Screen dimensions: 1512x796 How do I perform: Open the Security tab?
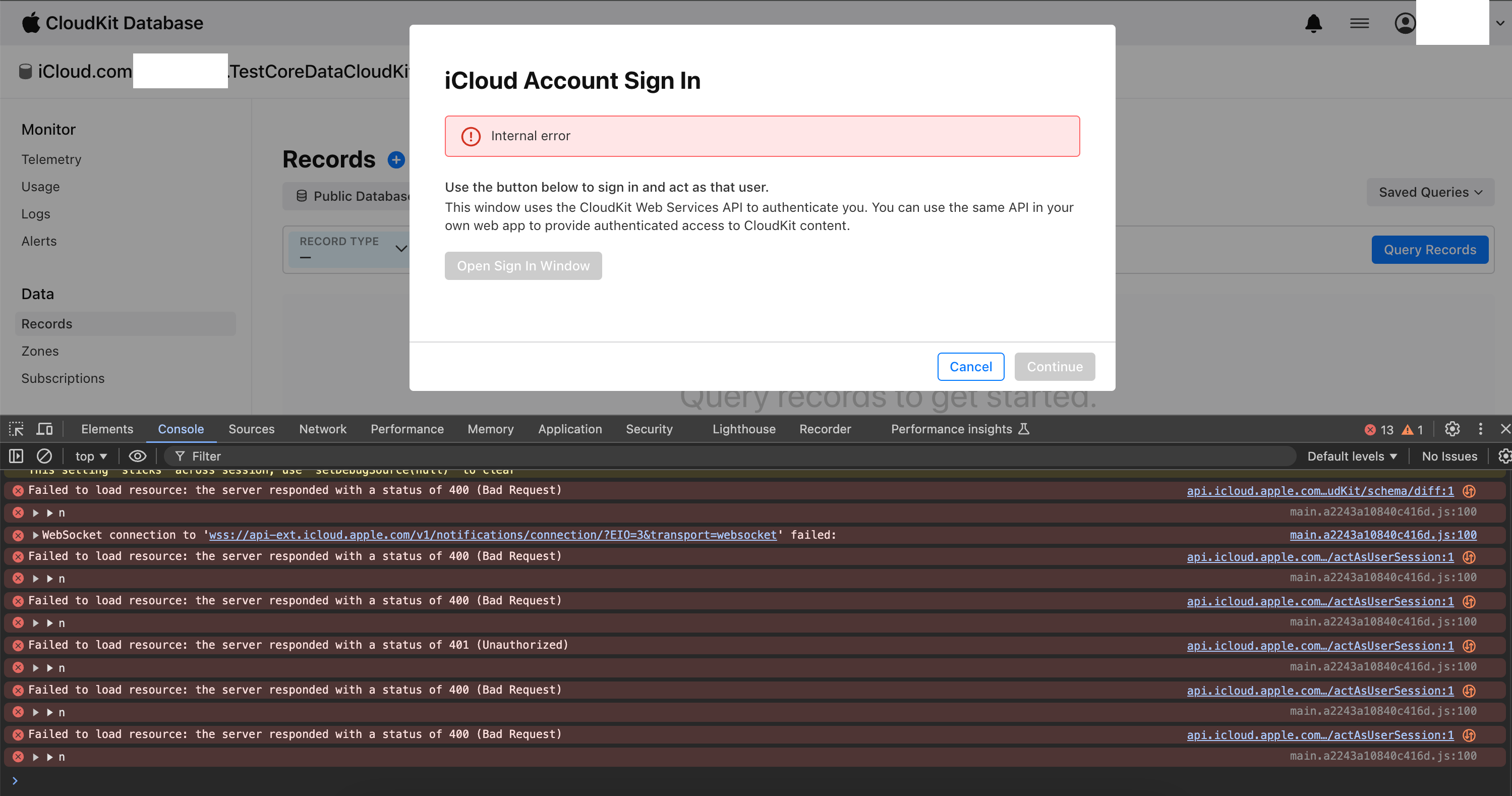tap(649, 429)
